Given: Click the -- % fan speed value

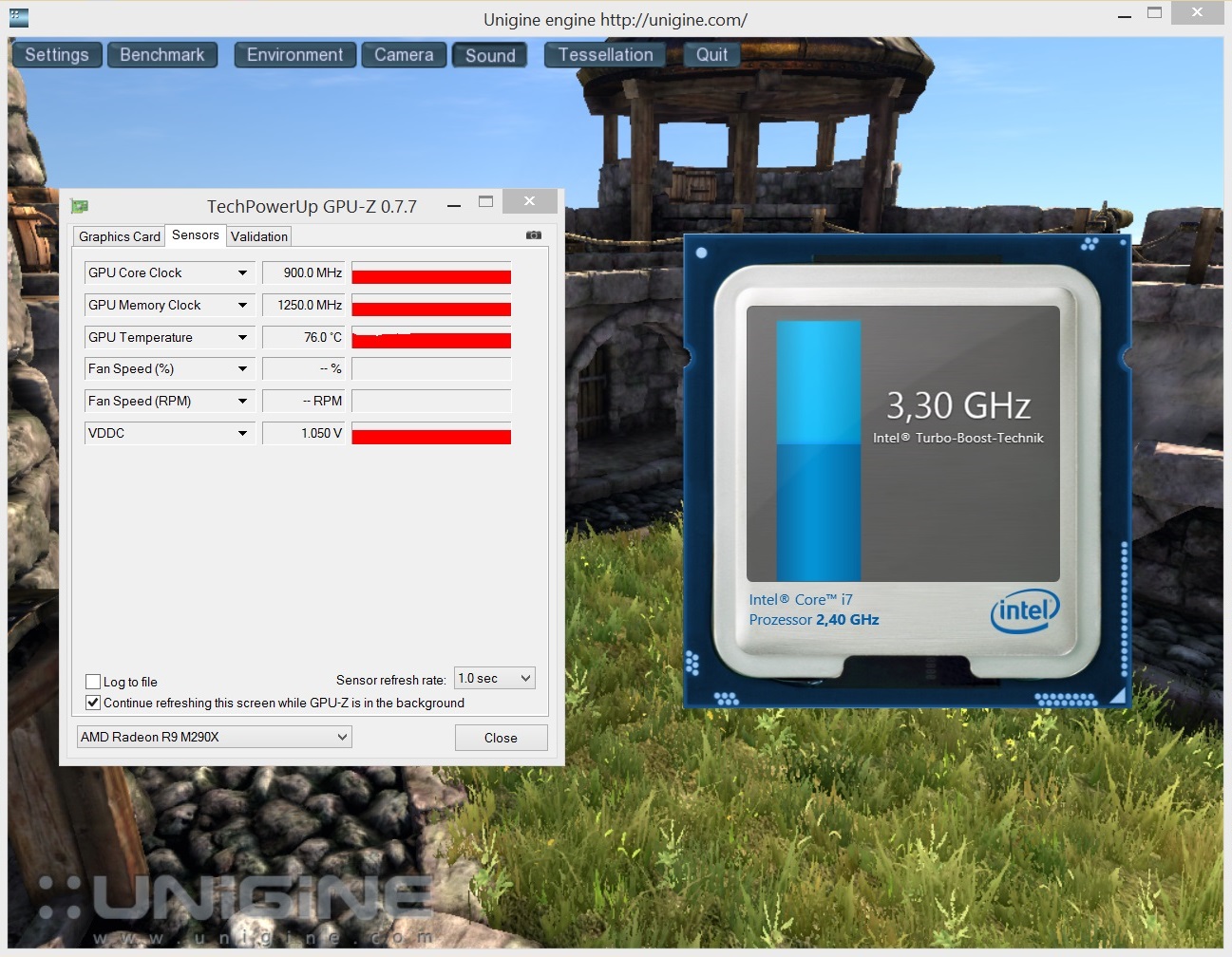Looking at the screenshot, I should point(303,369).
